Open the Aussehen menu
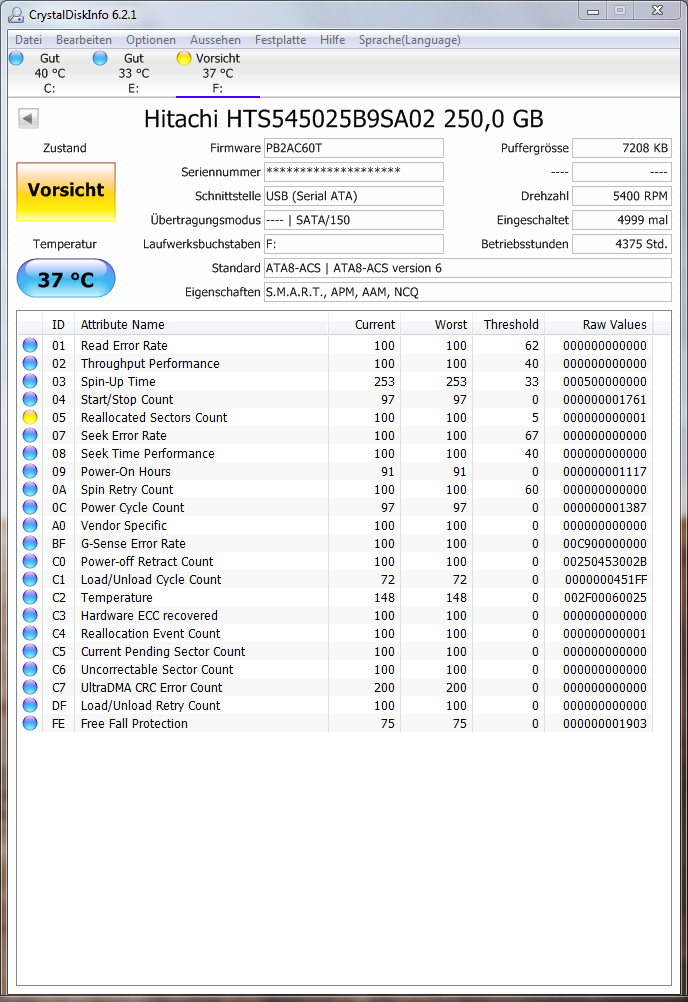Viewport: 688px width, 1002px height. pyautogui.click(x=215, y=40)
